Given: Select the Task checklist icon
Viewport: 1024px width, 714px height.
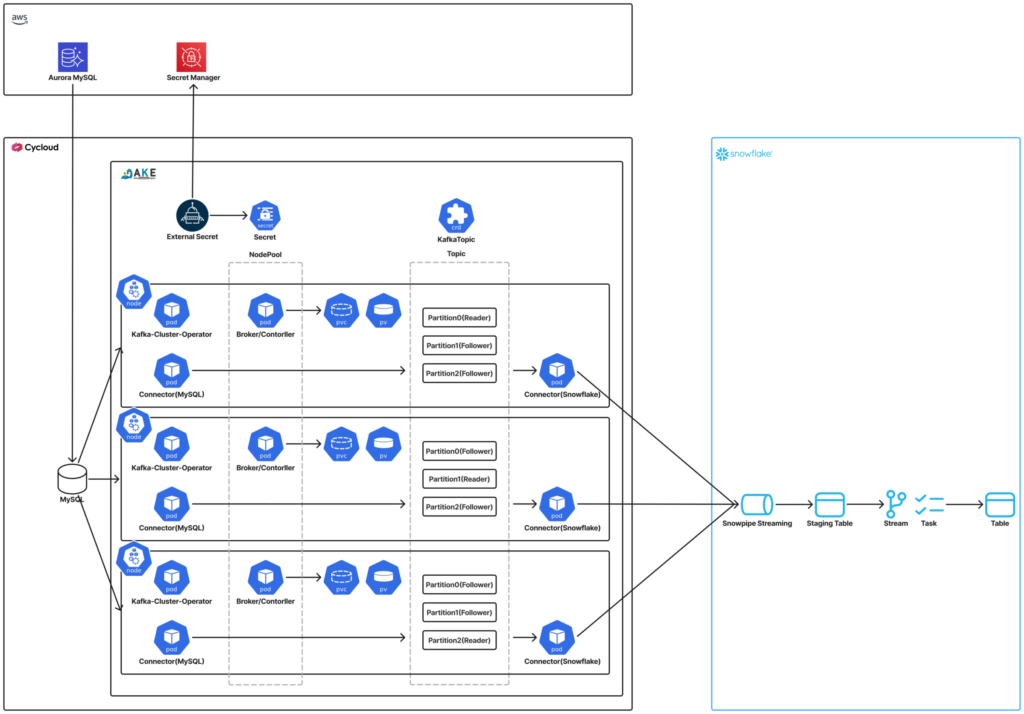Looking at the screenshot, I should (929, 503).
